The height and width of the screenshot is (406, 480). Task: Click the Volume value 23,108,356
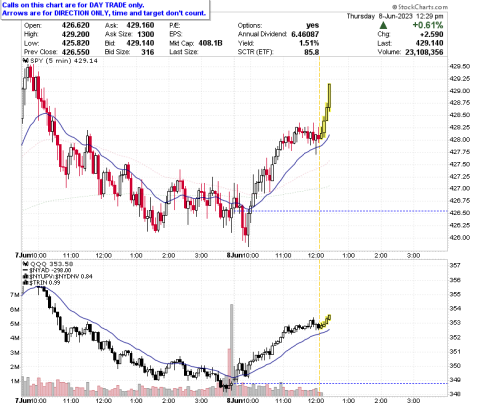424,52
